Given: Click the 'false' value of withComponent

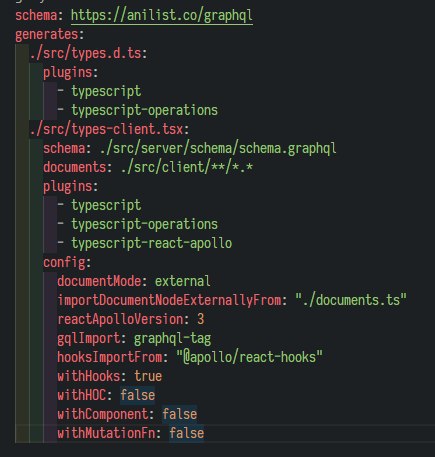Looking at the screenshot, I should (x=180, y=414).
